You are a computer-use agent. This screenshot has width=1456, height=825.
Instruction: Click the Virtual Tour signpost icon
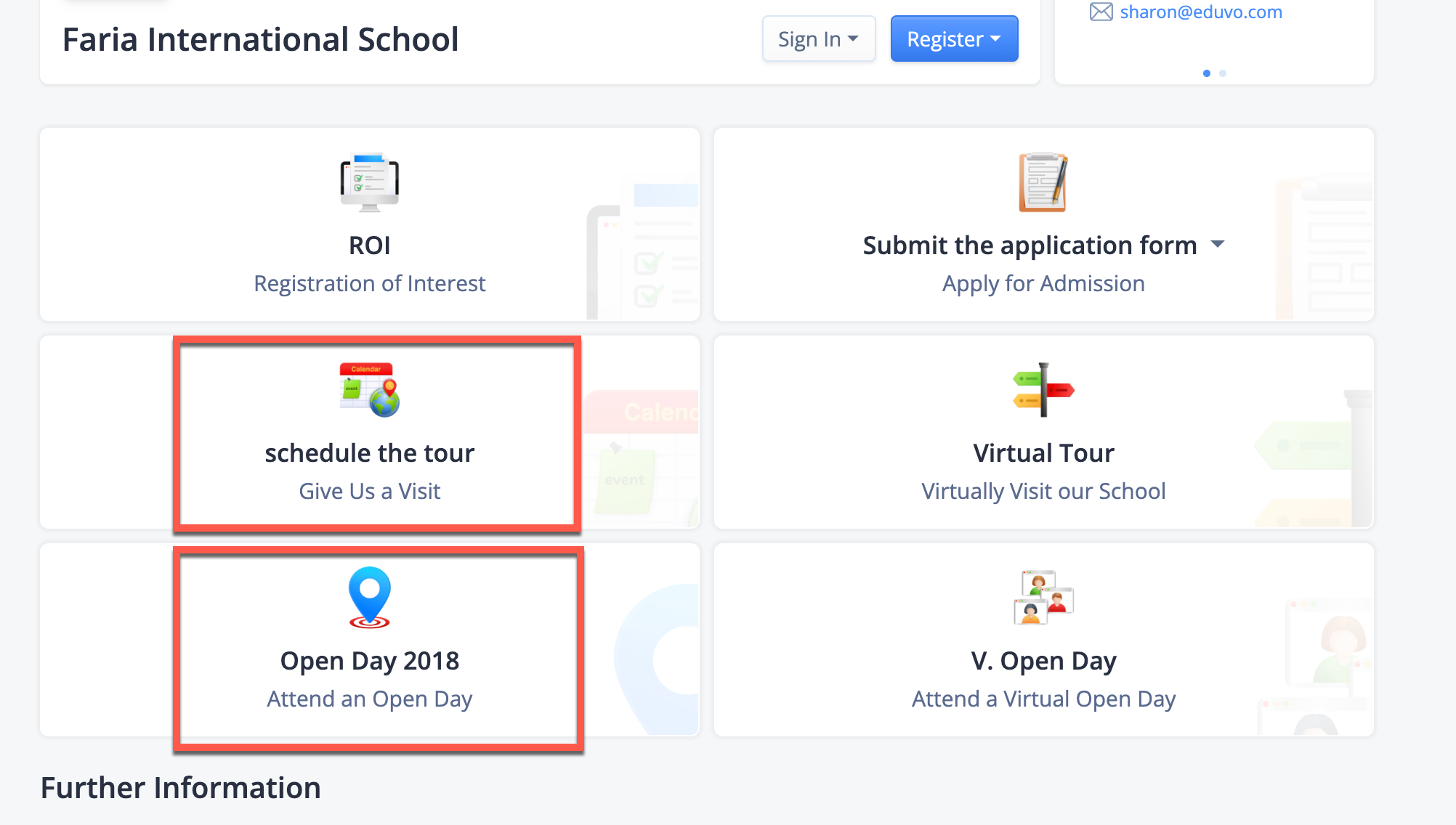pyautogui.click(x=1043, y=390)
